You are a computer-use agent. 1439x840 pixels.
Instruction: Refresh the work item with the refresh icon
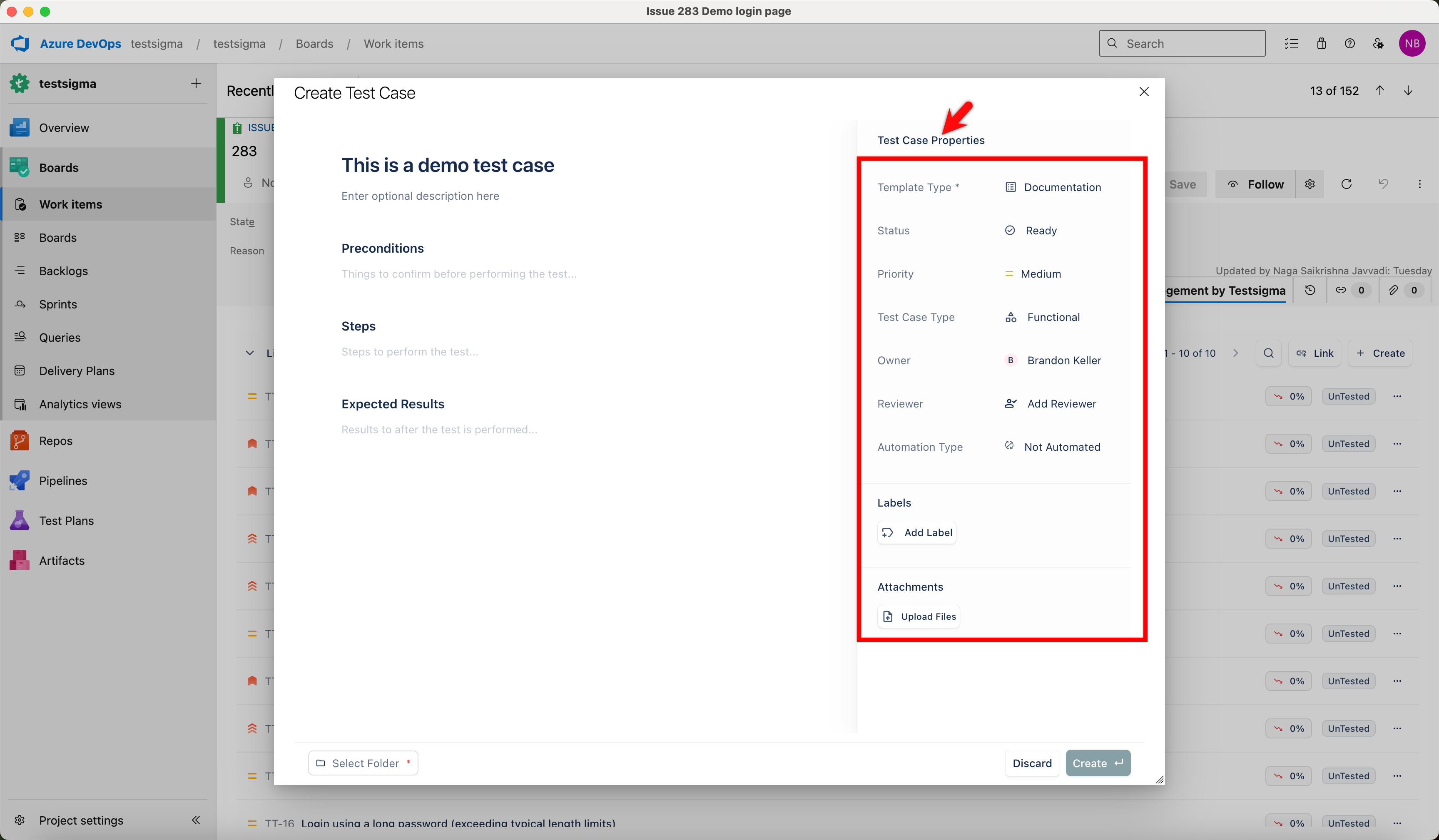pyautogui.click(x=1347, y=184)
